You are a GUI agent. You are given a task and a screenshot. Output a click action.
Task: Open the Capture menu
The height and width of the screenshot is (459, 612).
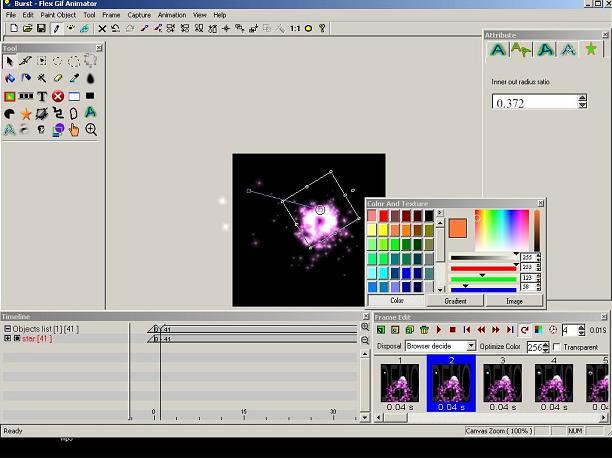(139, 15)
